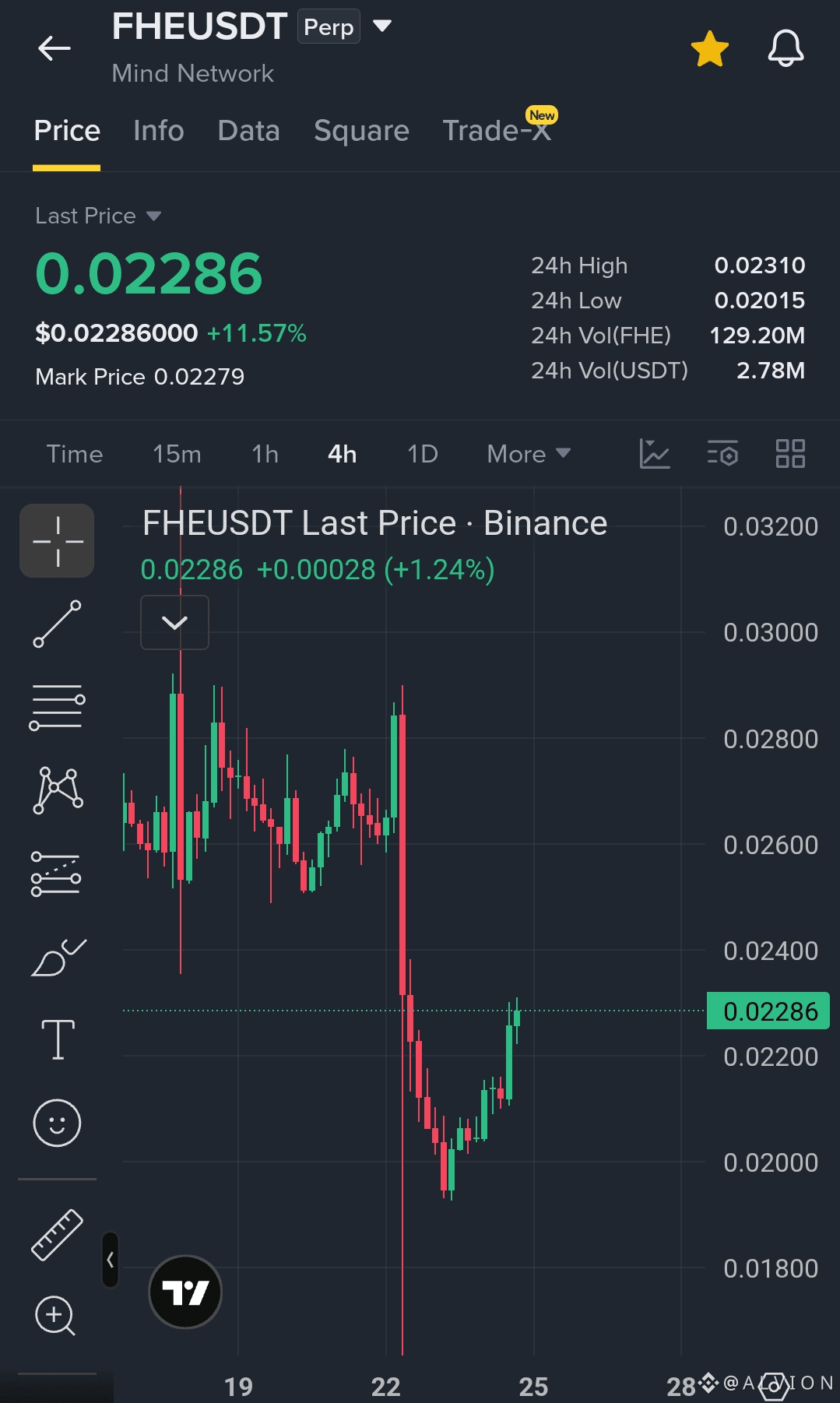
Task: Click the 24h Vol(USDT) value 2.78M
Action: coord(771,371)
